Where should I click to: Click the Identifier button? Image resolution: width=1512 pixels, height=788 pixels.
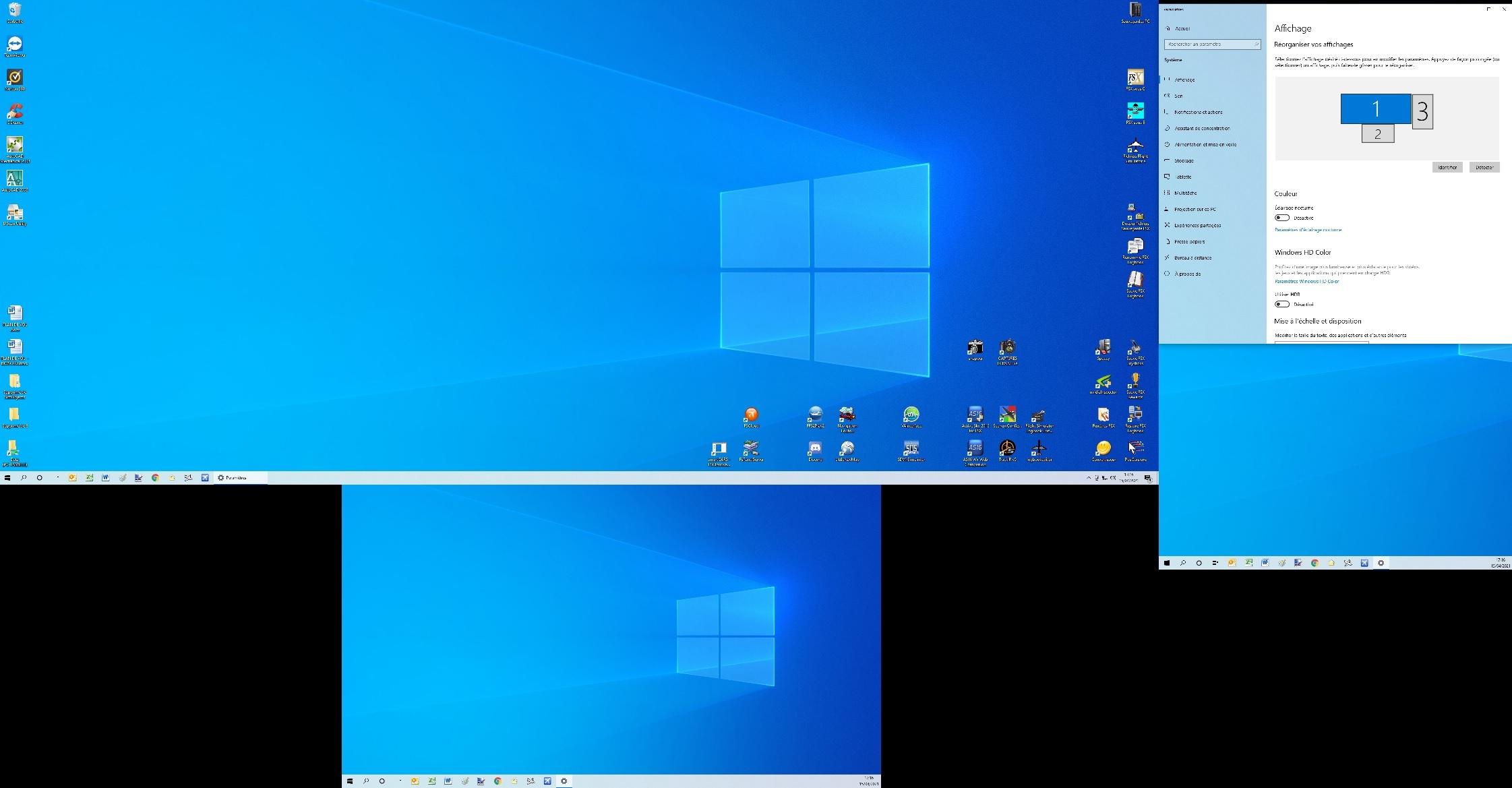(x=1447, y=167)
